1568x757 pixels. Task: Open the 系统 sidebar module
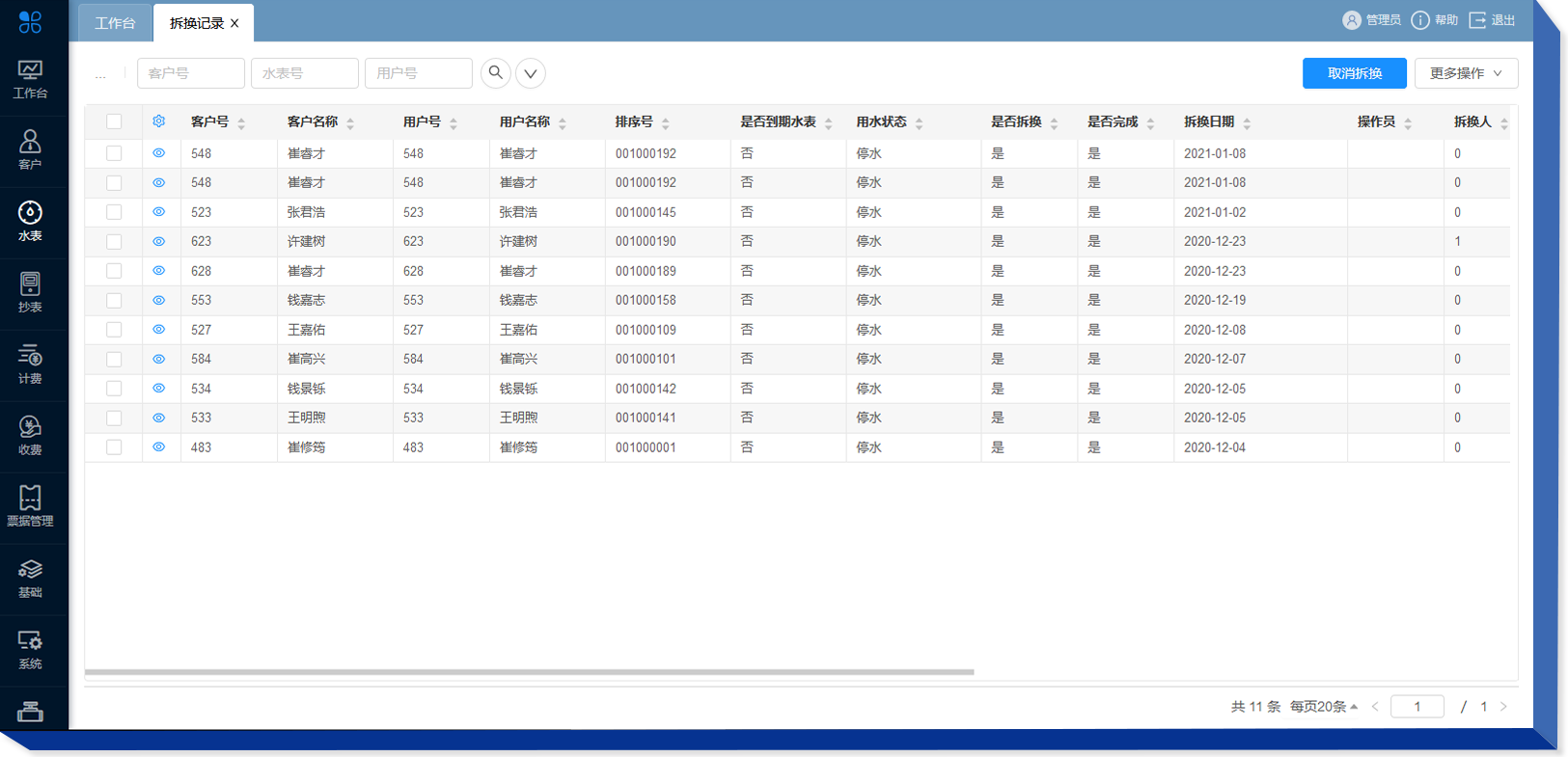(x=30, y=650)
